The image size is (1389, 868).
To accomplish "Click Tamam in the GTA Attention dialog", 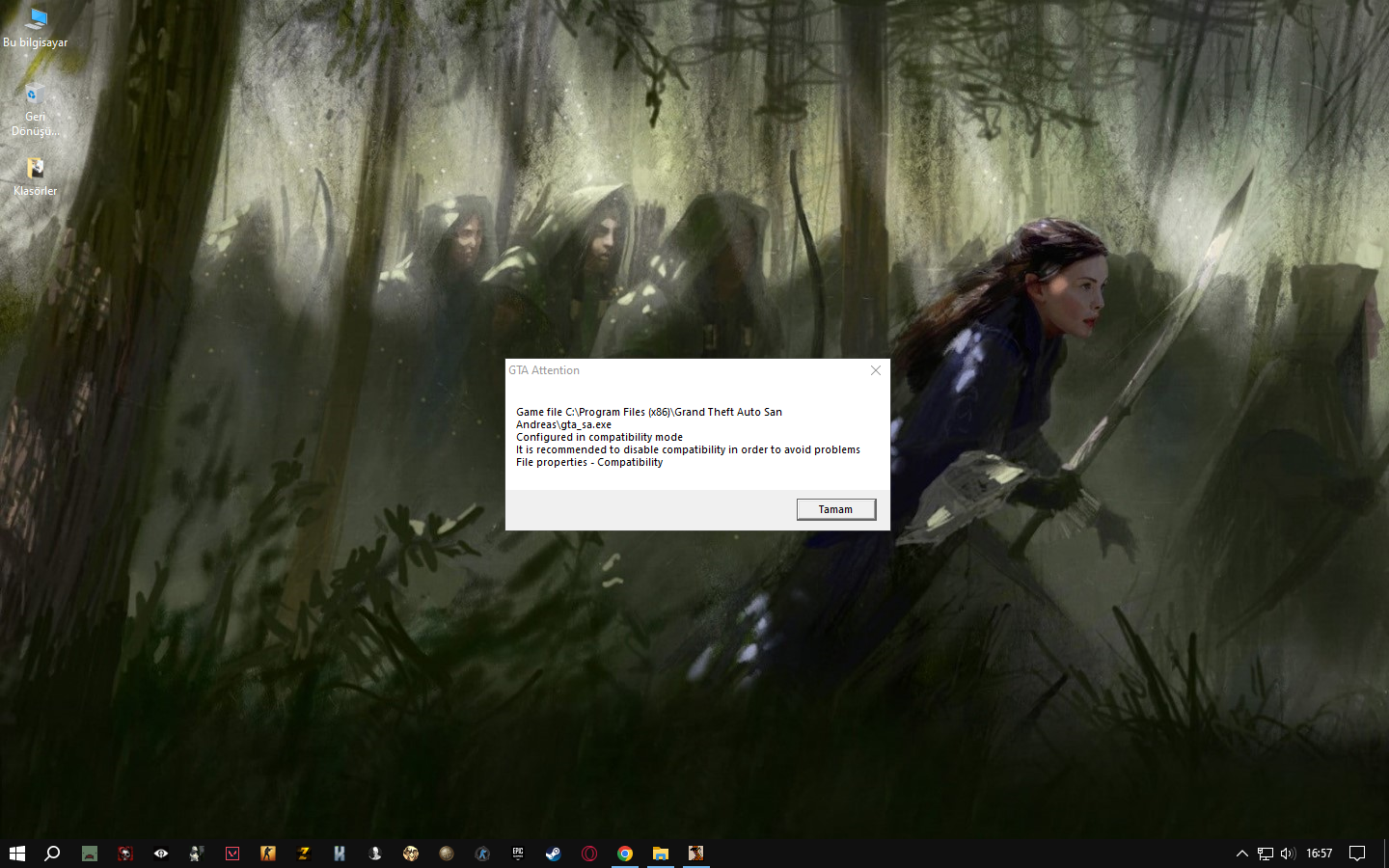I will tap(835, 509).
